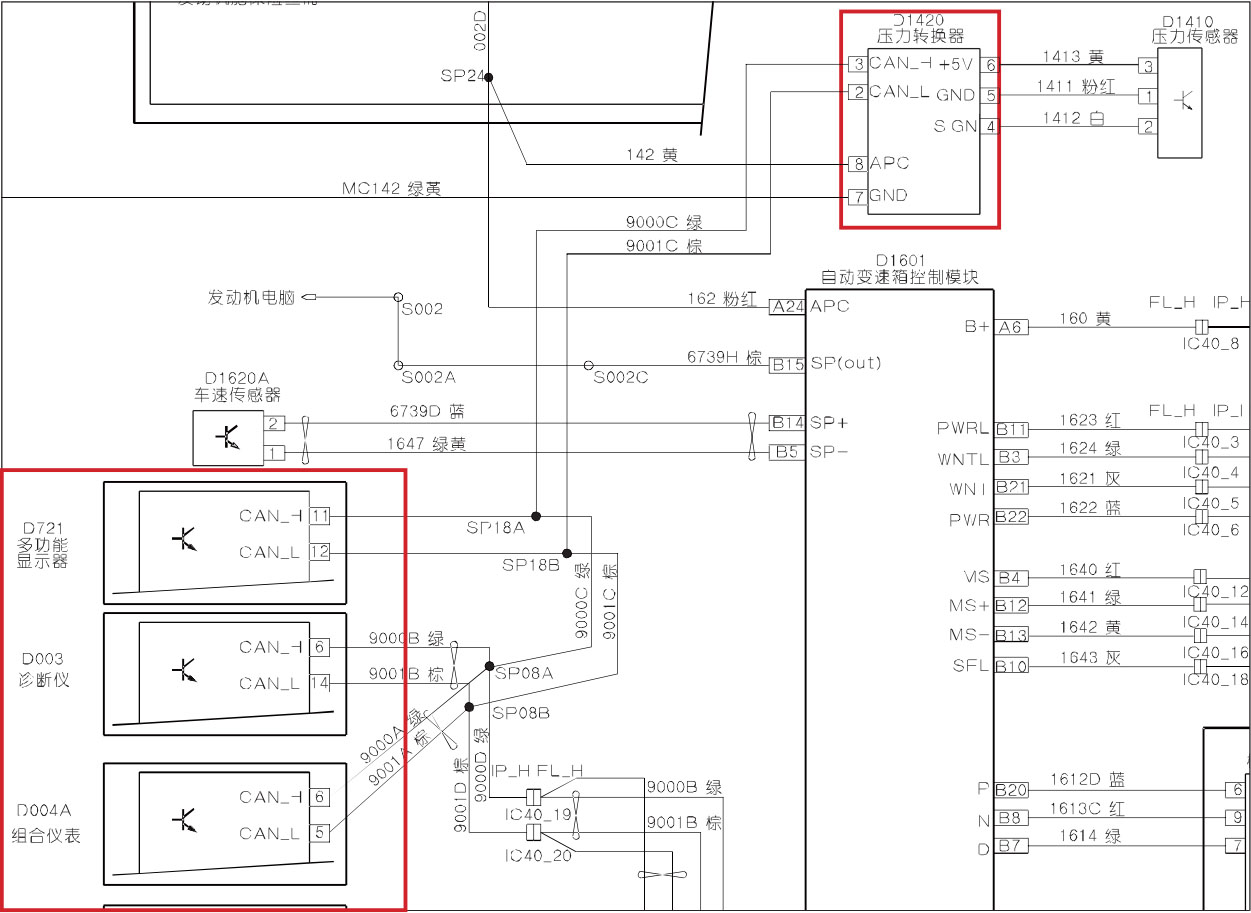
Task: Select the D003 diagnostic tool transistor symbol
Action: 184,669
